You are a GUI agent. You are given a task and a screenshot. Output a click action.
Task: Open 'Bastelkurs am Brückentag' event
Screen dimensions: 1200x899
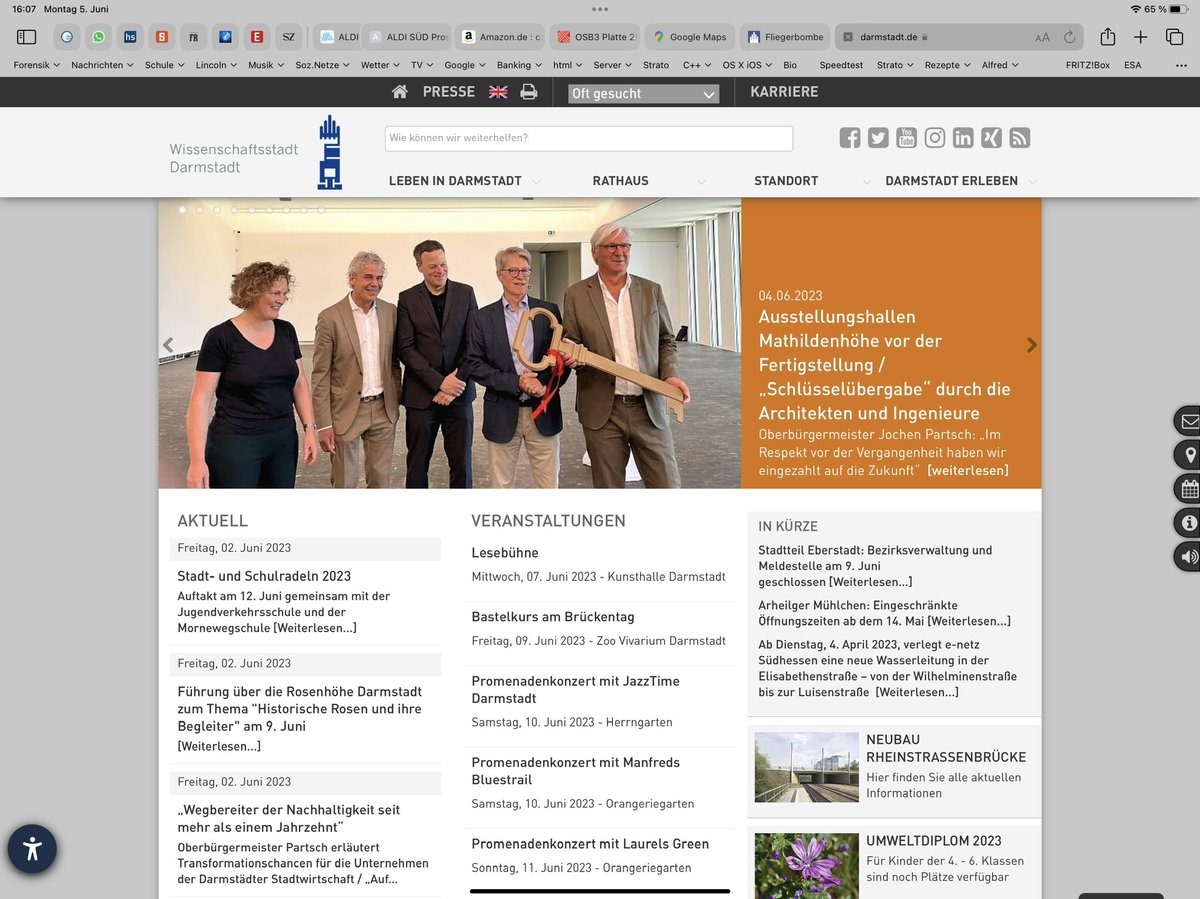[x=553, y=617]
